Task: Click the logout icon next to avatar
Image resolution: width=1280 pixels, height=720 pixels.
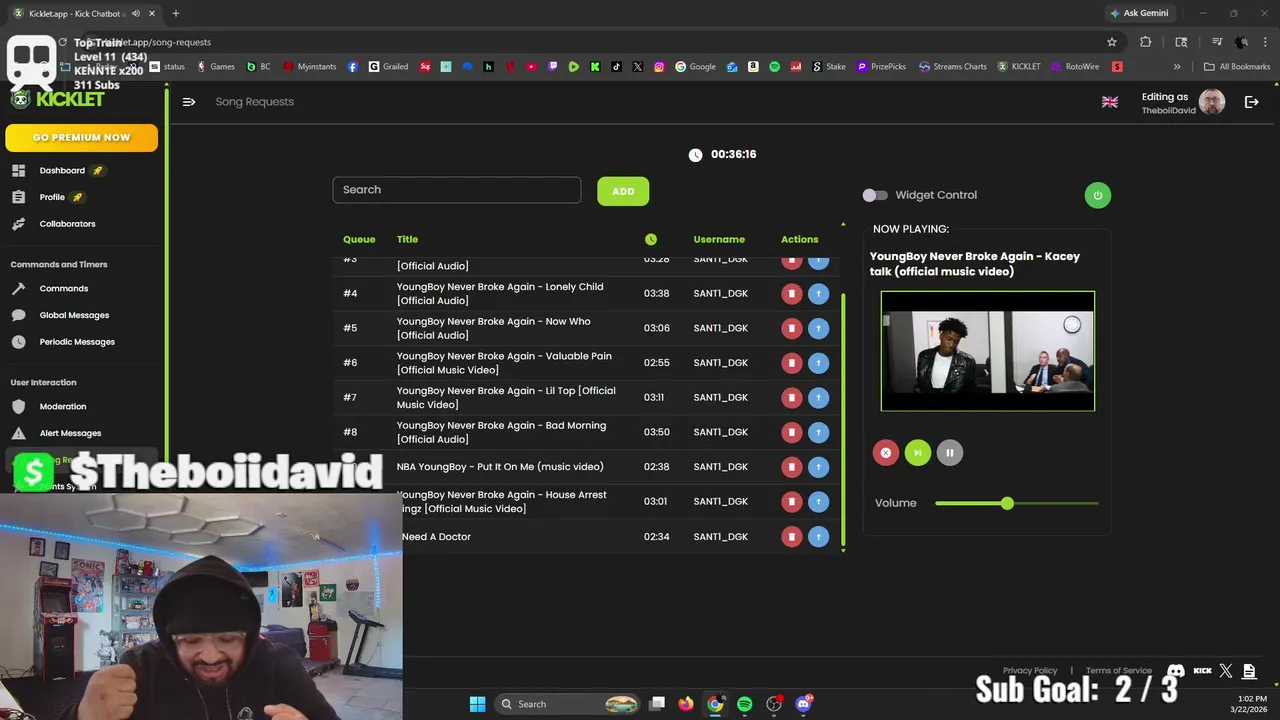Action: [x=1251, y=102]
